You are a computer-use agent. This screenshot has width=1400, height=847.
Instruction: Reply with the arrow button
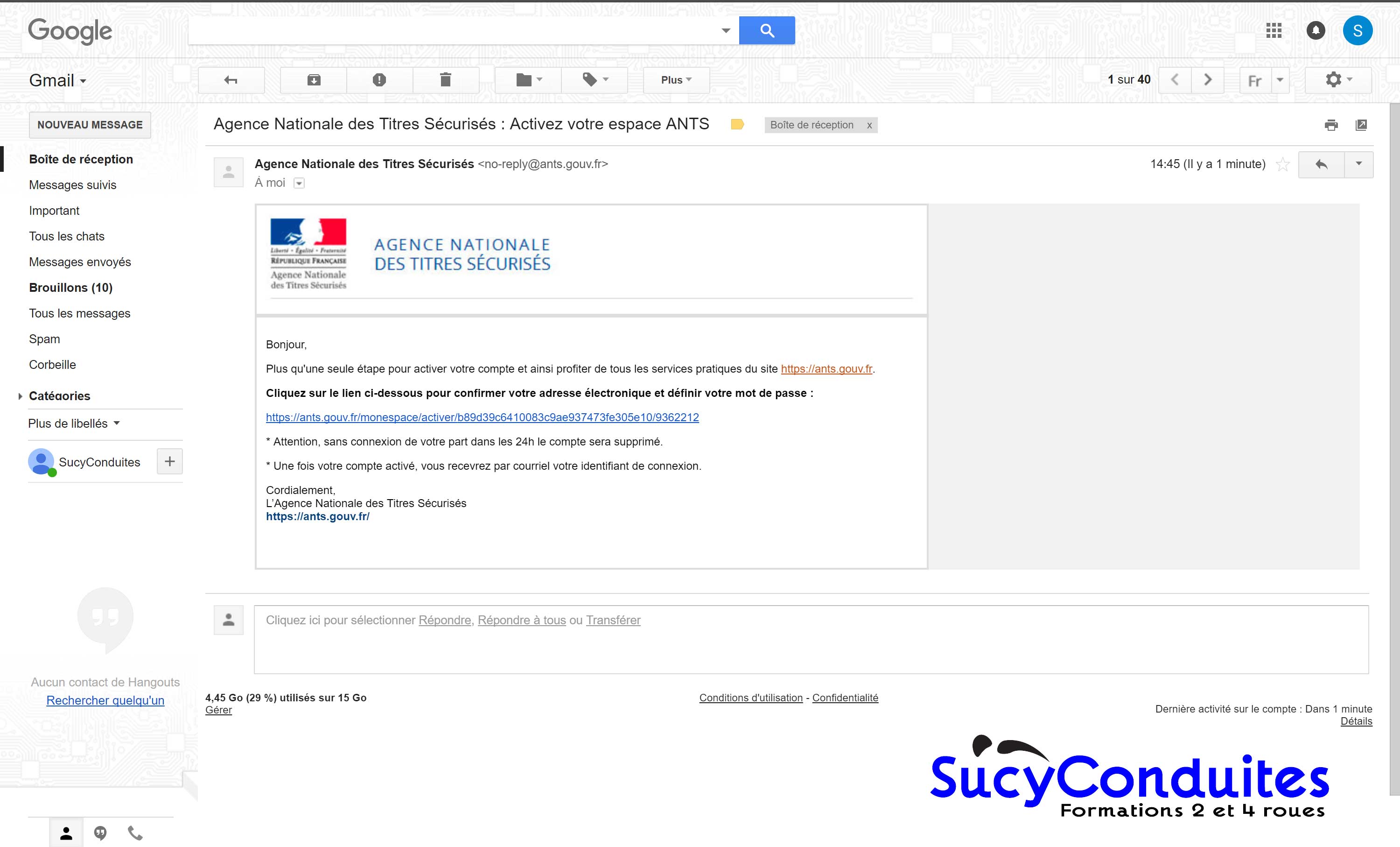(1322, 164)
